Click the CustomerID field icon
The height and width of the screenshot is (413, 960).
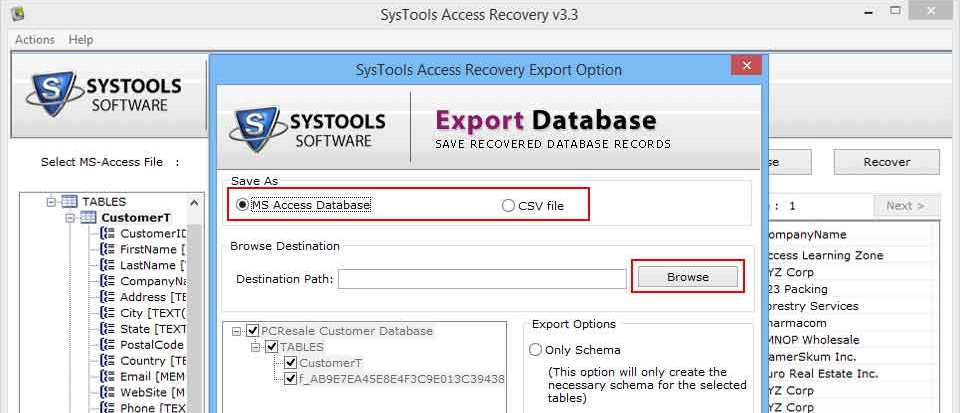[x=107, y=233]
